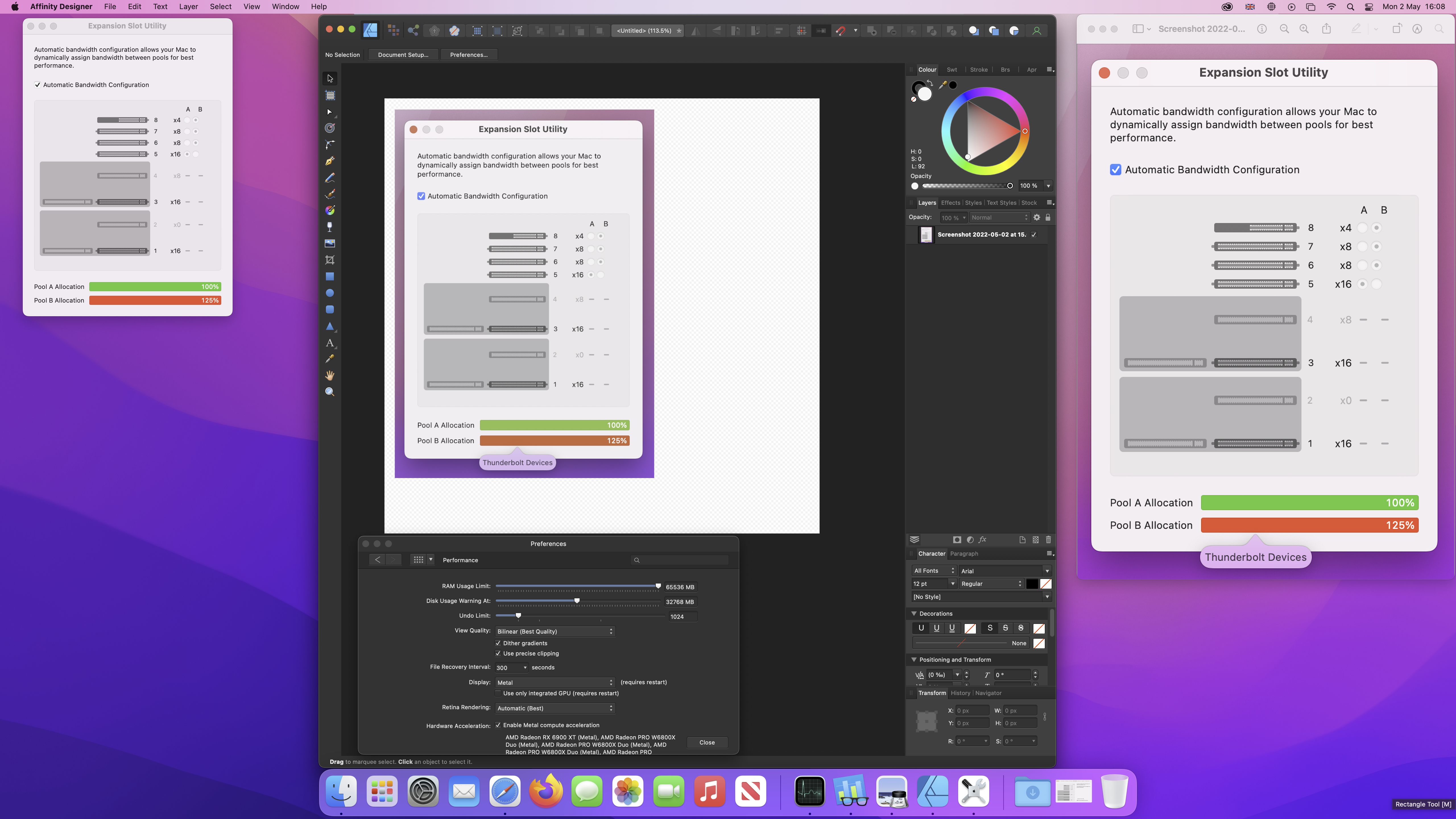This screenshot has width=1456, height=819.
Task: Click Close in Preferences dialog
Action: 707,743
